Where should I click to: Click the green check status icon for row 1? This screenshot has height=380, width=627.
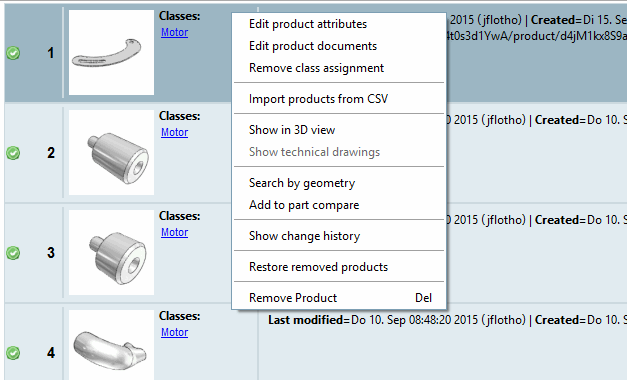(x=13, y=53)
